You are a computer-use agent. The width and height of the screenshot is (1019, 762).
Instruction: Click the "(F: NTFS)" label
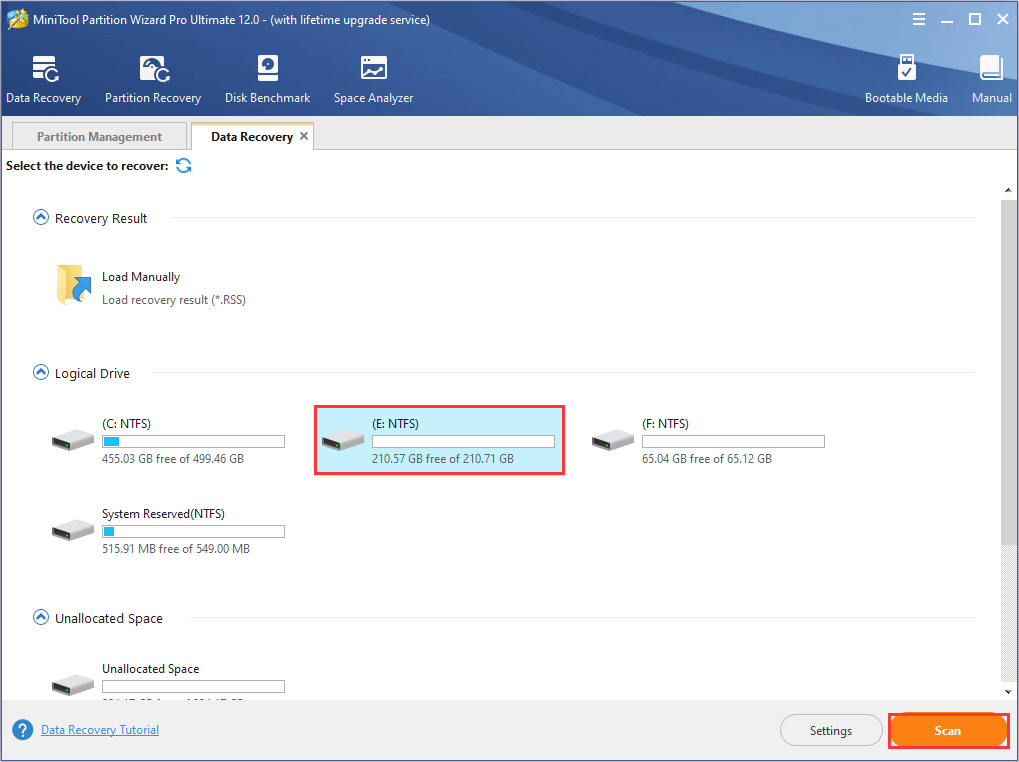pyautogui.click(x=665, y=424)
